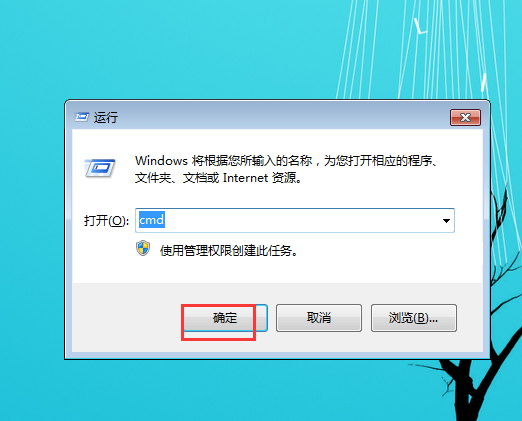Click empty teal desktop area above dialog
Viewport: 522px width, 421px height.
point(167,50)
